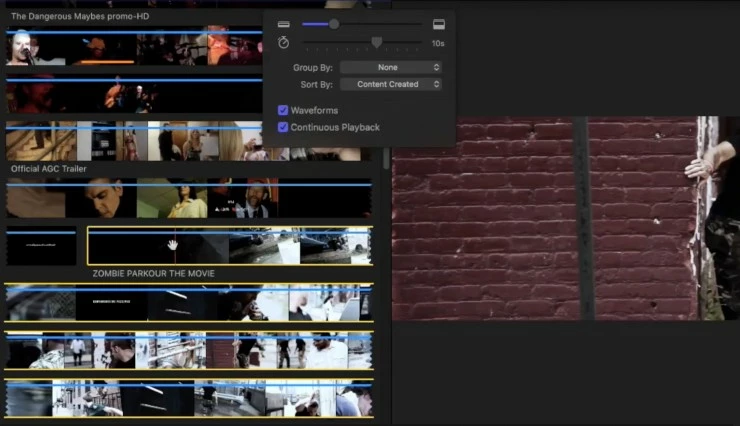Select the Official AGC Trailer label
Screen dimensions: 740x426
pos(49,169)
